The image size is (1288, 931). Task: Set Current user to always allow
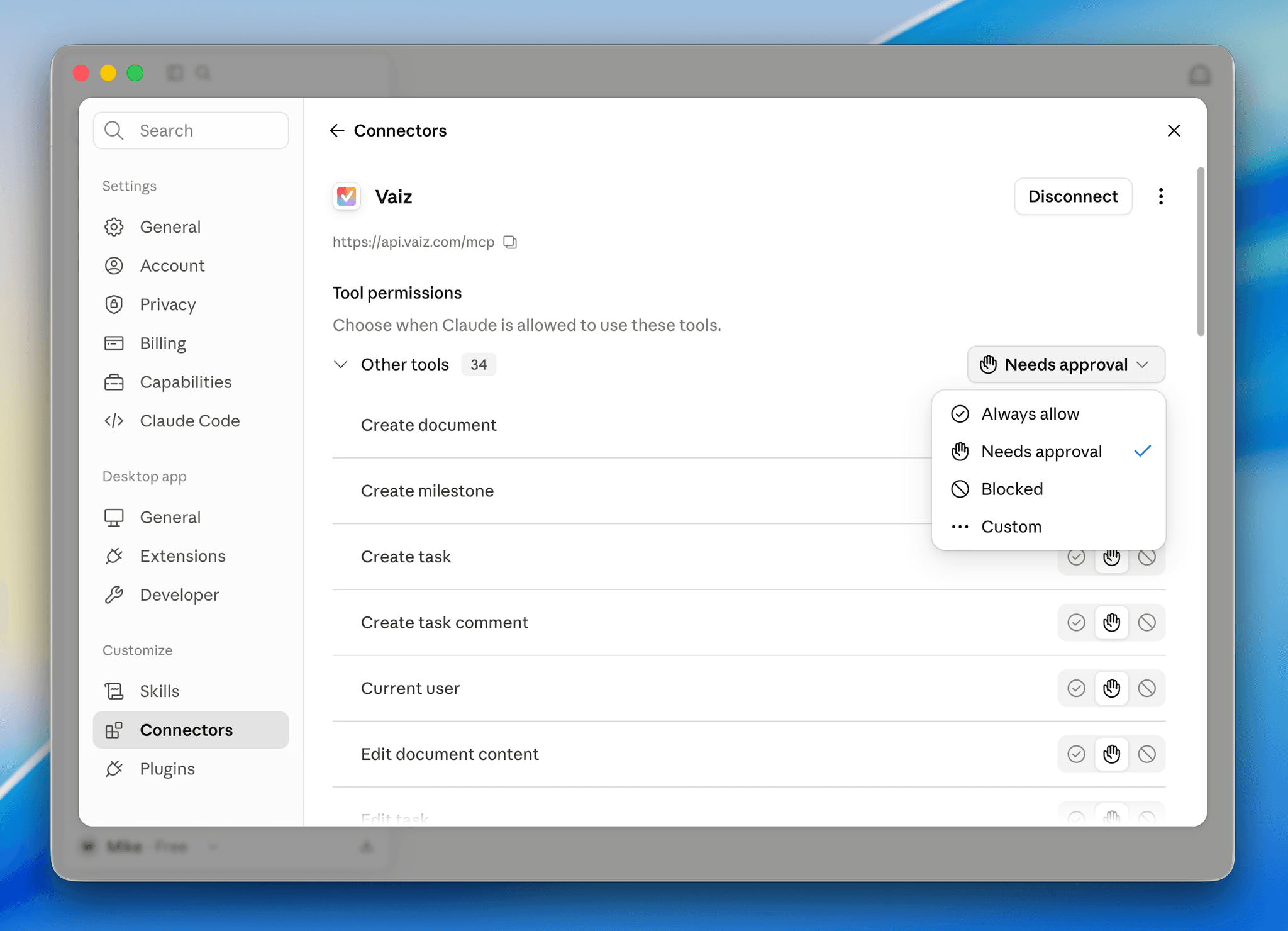(x=1076, y=688)
